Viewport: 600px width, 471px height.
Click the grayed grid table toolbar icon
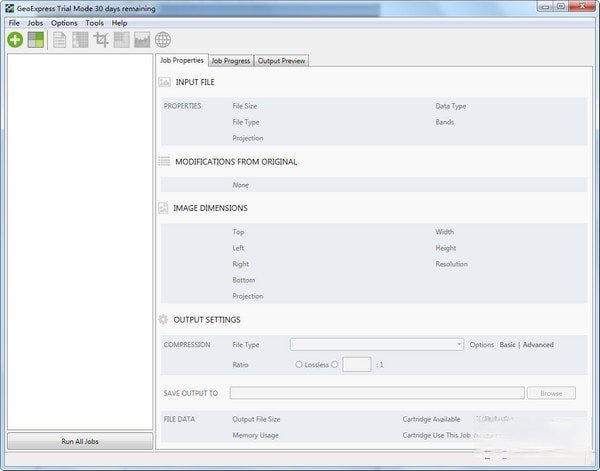pos(80,40)
